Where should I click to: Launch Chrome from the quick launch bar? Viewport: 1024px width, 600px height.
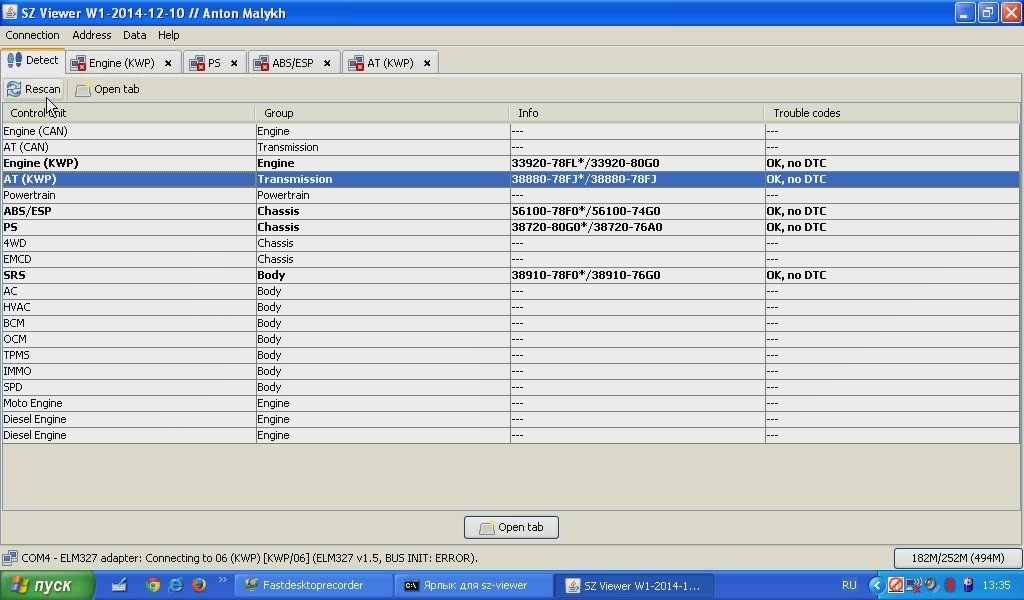(153, 585)
